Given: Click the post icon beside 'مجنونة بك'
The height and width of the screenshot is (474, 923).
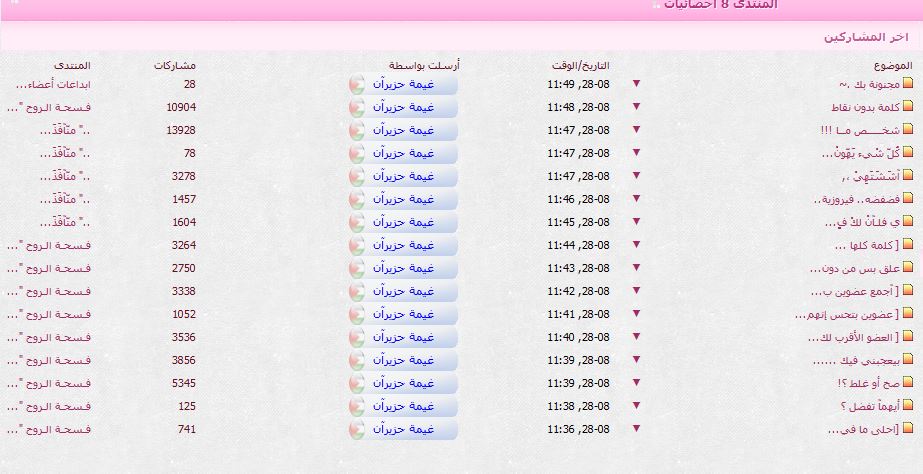Looking at the screenshot, I should (908, 85).
